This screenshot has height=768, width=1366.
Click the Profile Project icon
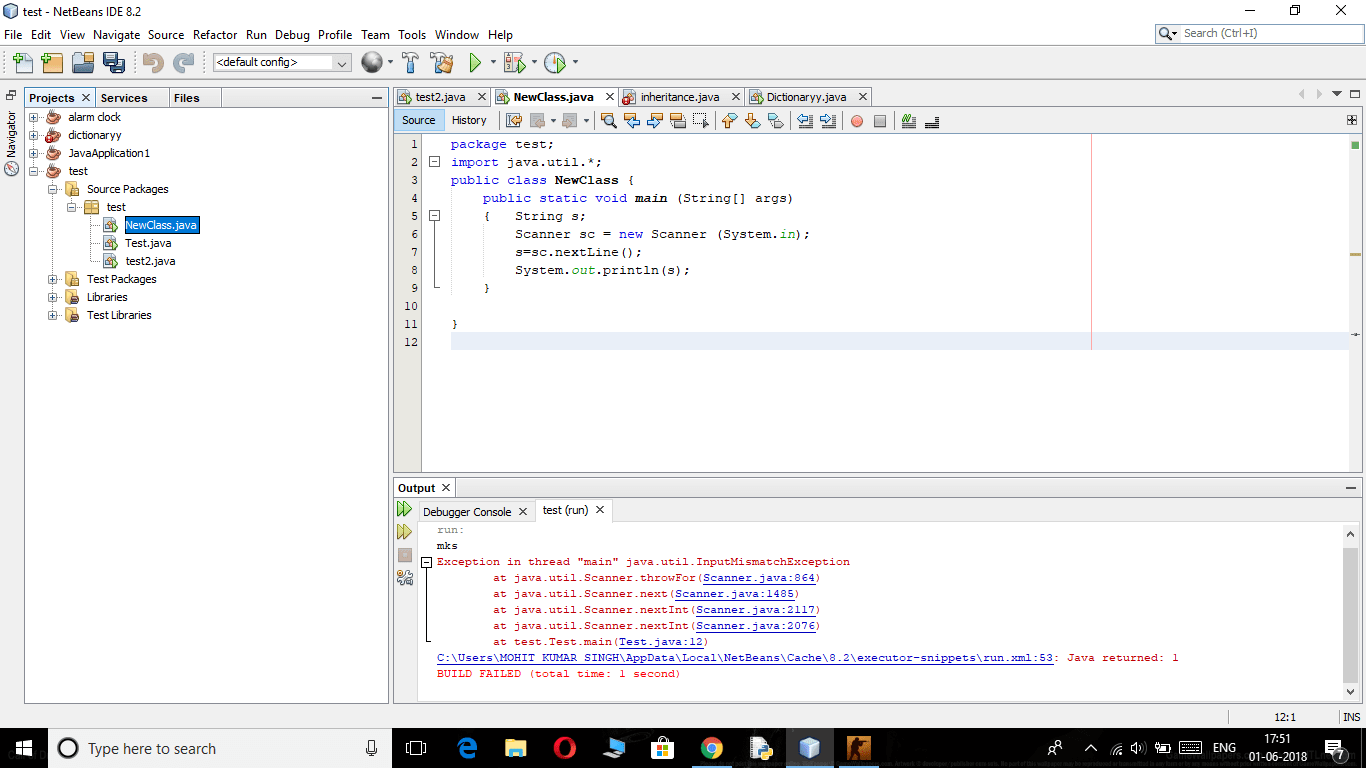[x=555, y=62]
